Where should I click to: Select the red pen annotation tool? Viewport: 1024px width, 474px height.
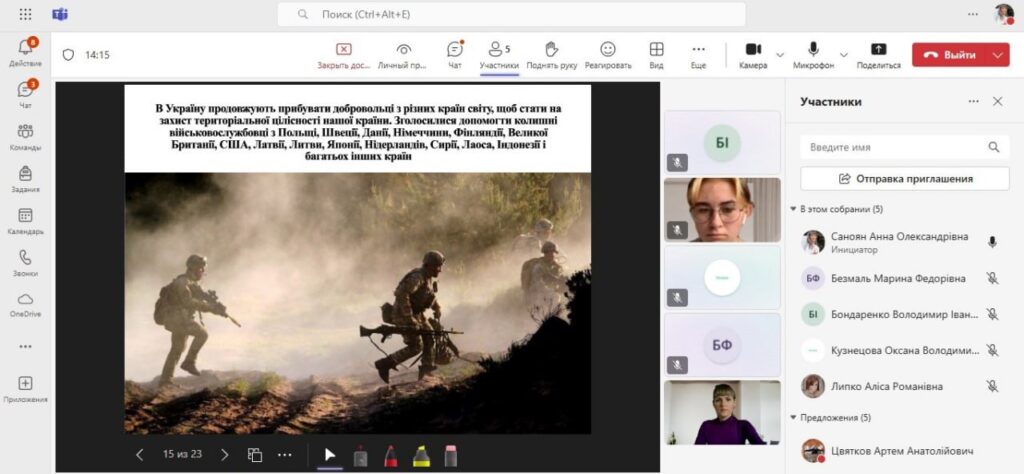pos(390,455)
